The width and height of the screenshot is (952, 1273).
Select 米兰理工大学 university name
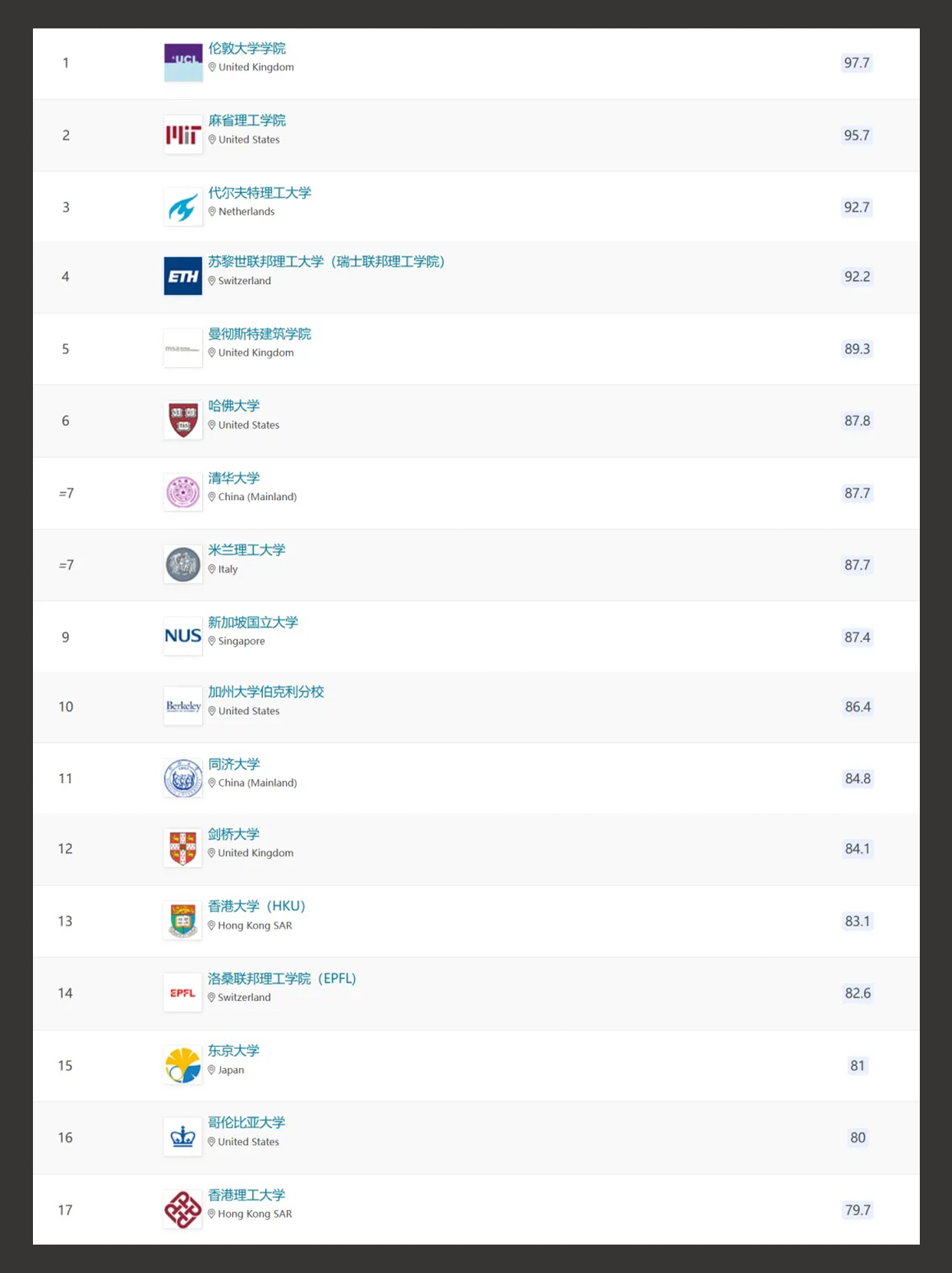247,550
